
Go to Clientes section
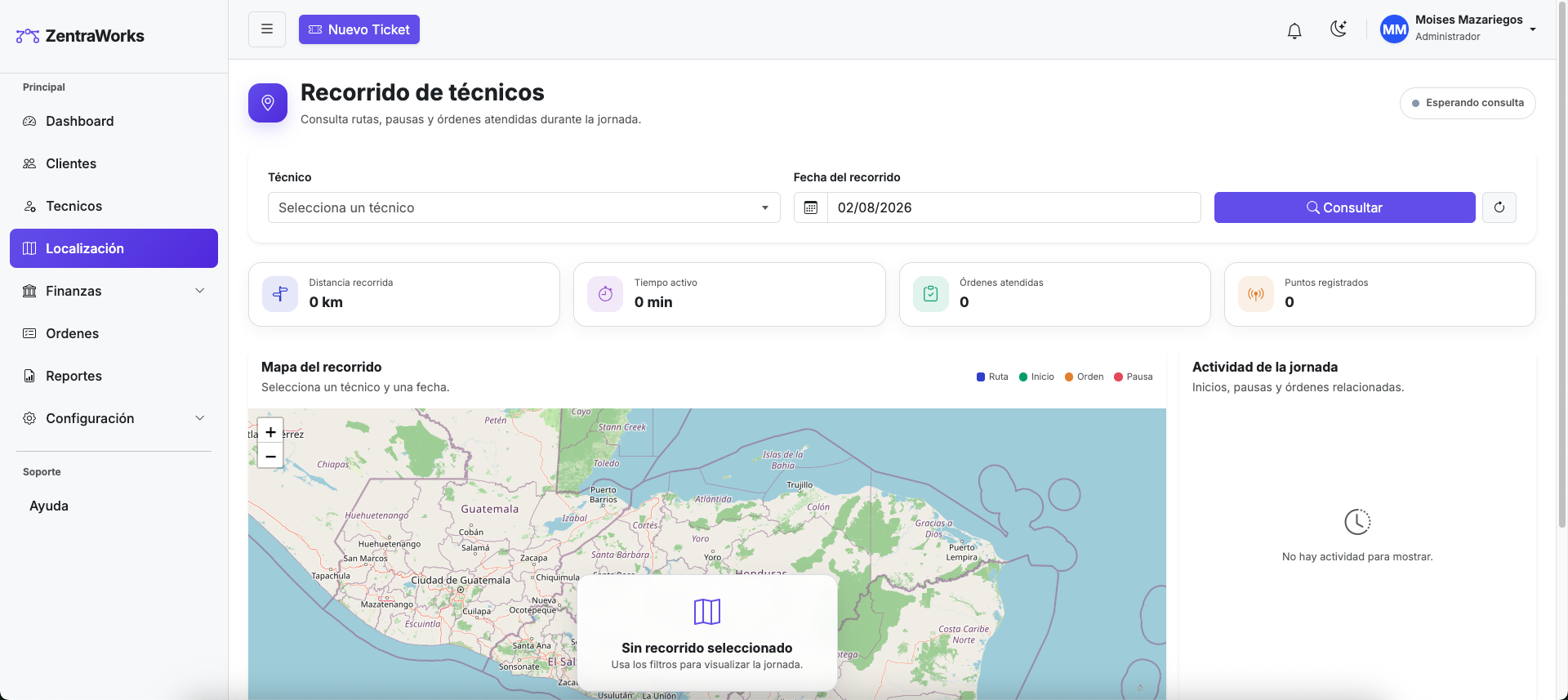pyautogui.click(x=114, y=163)
